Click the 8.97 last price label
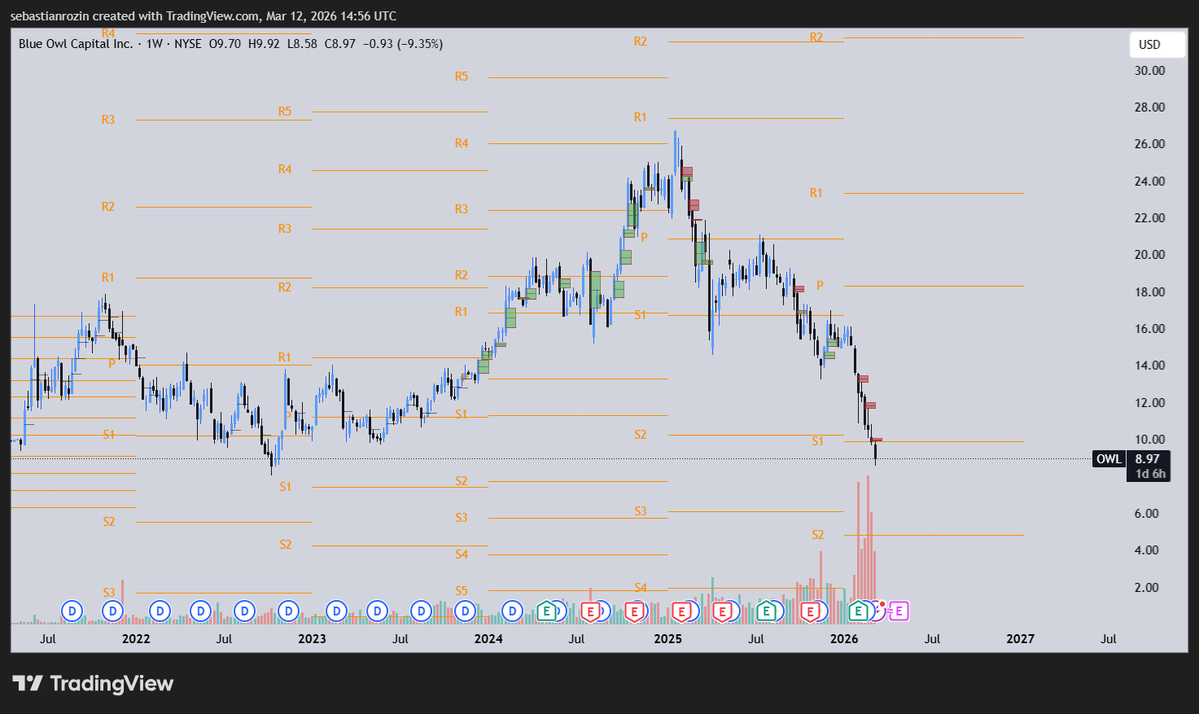 point(1147,459)
